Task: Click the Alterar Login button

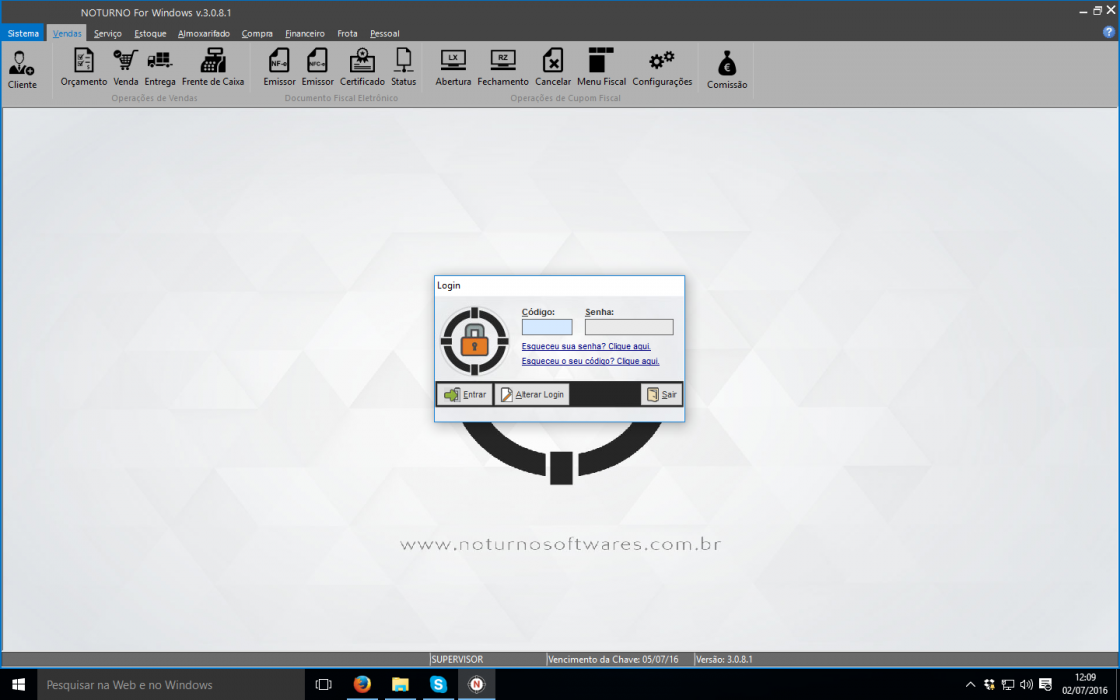Action: click(x=532, y=394)
